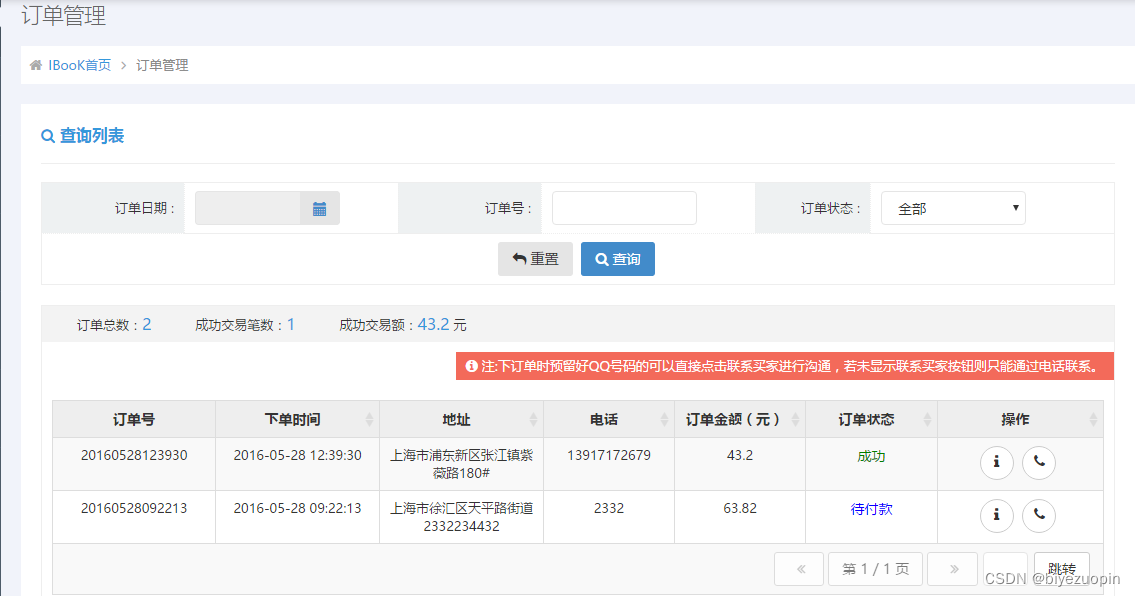Sort table by 地址 column arrows
Viewport: 1135px width, 596px height.
coord(533,419)
